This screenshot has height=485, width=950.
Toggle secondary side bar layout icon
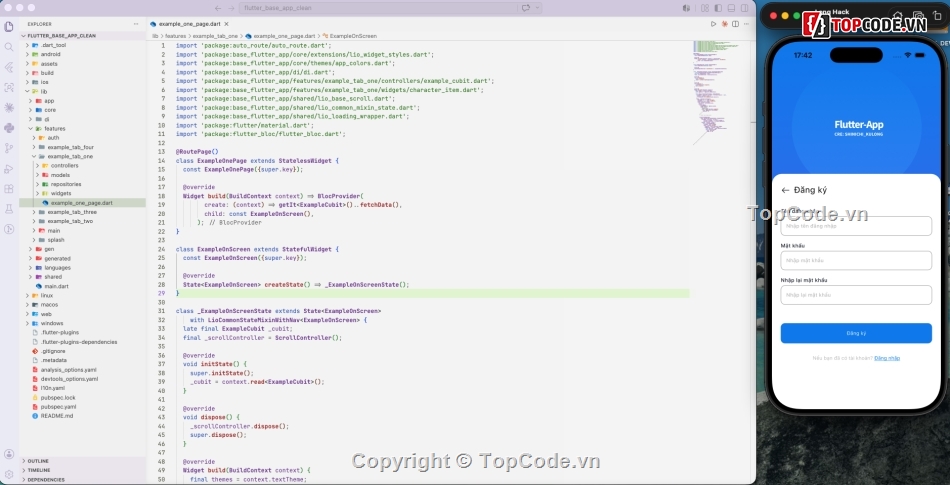[x=745, y=8]
